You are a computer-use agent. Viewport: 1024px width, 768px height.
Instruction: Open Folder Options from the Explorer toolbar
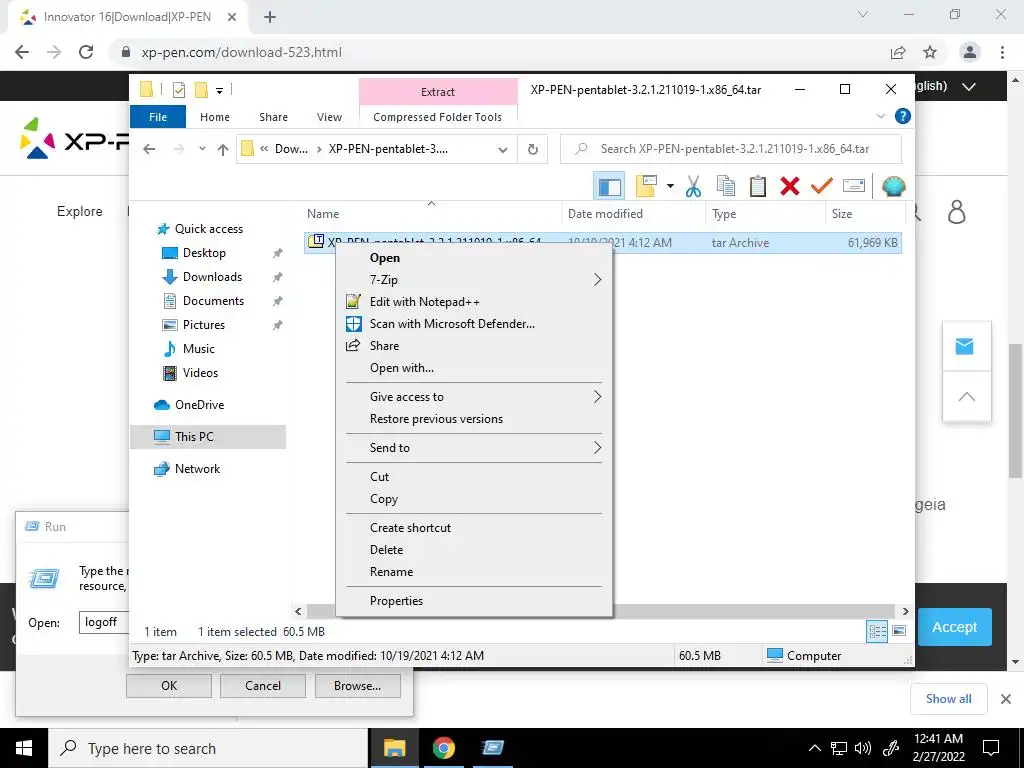point(646,187)
